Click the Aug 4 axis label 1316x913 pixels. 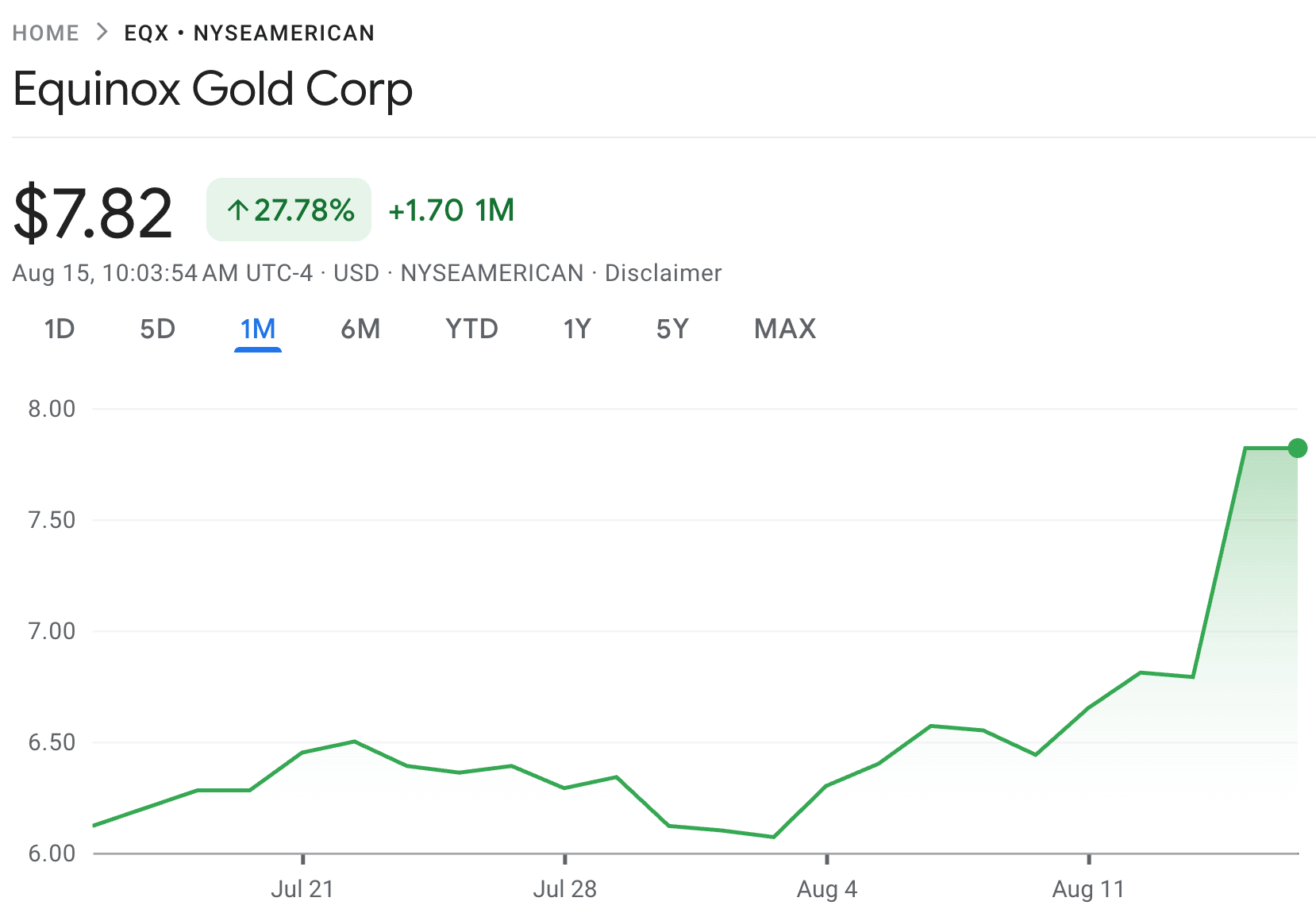point(827,889)
